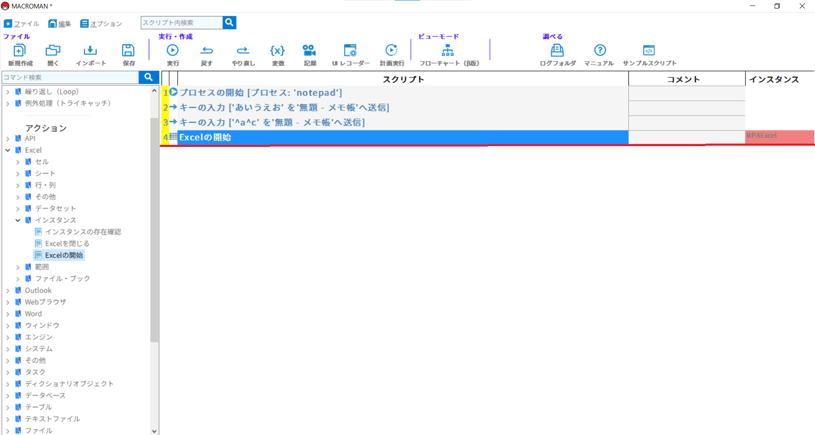Screen dimensions: 815x435
Task: Click the 戻す (Undo) icon
Action: point(207,50)
